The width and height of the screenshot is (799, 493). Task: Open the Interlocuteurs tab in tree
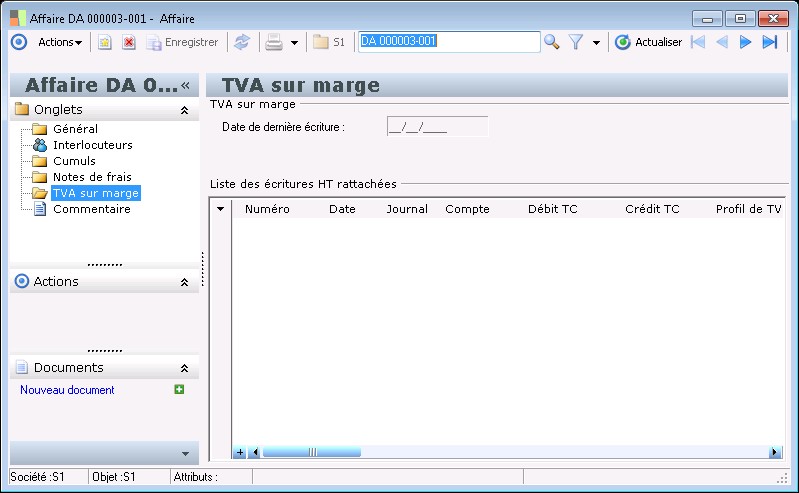tap(93, 145)
